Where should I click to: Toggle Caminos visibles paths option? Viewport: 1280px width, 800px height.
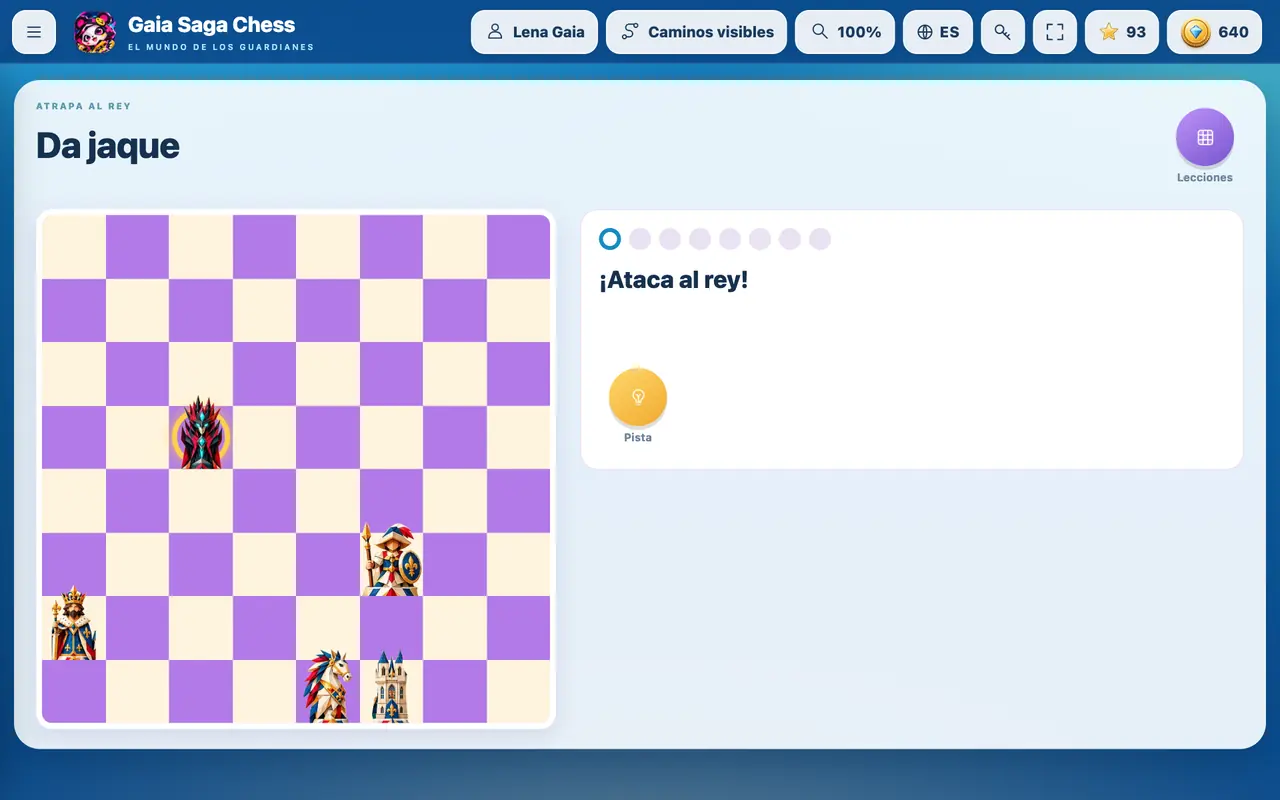tap(697, 32)
